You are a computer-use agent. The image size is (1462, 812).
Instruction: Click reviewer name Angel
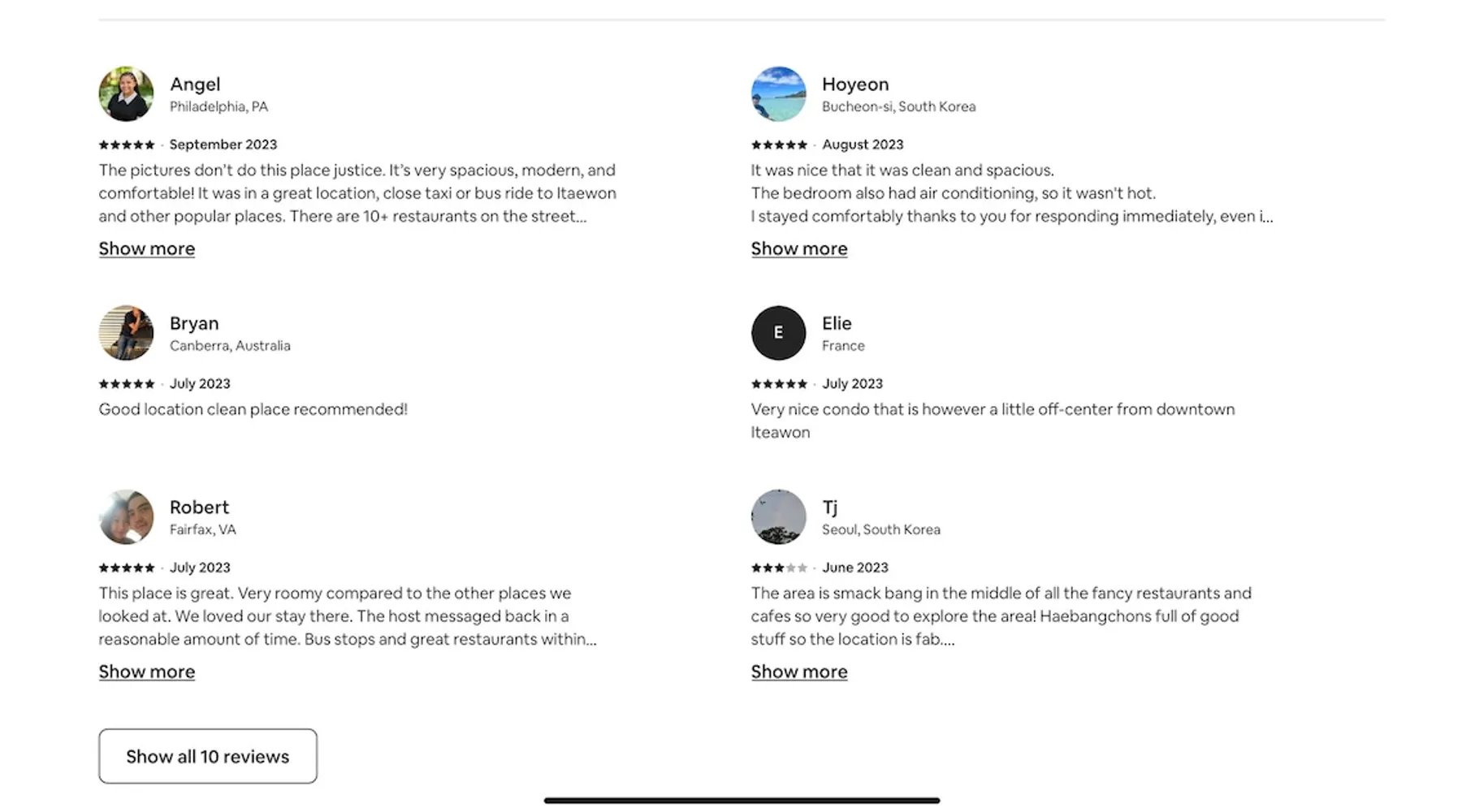195,84
